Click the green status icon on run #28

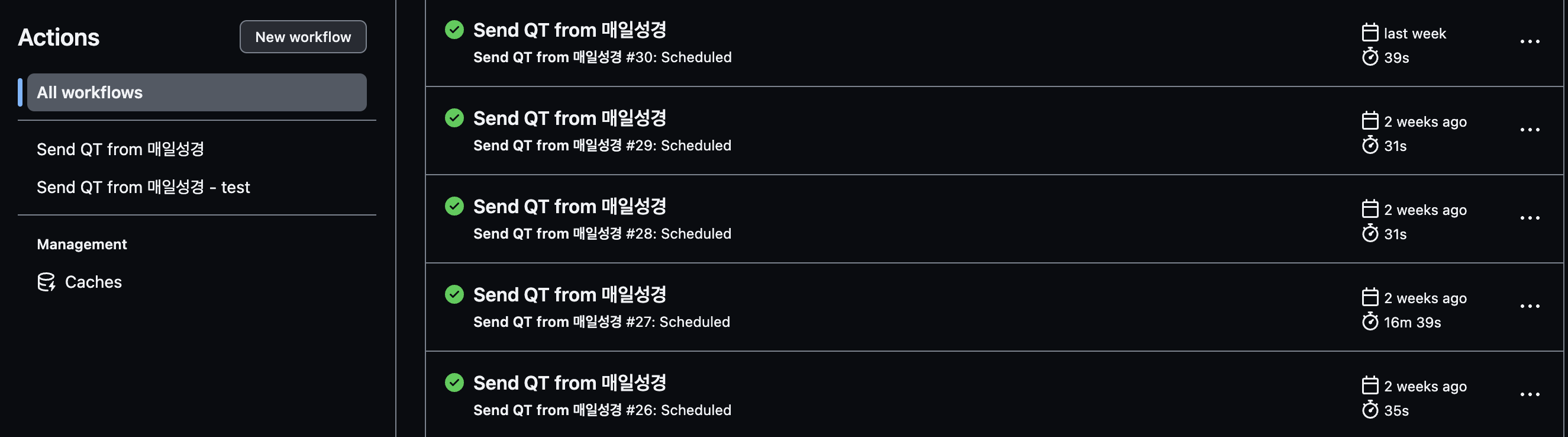454,206
